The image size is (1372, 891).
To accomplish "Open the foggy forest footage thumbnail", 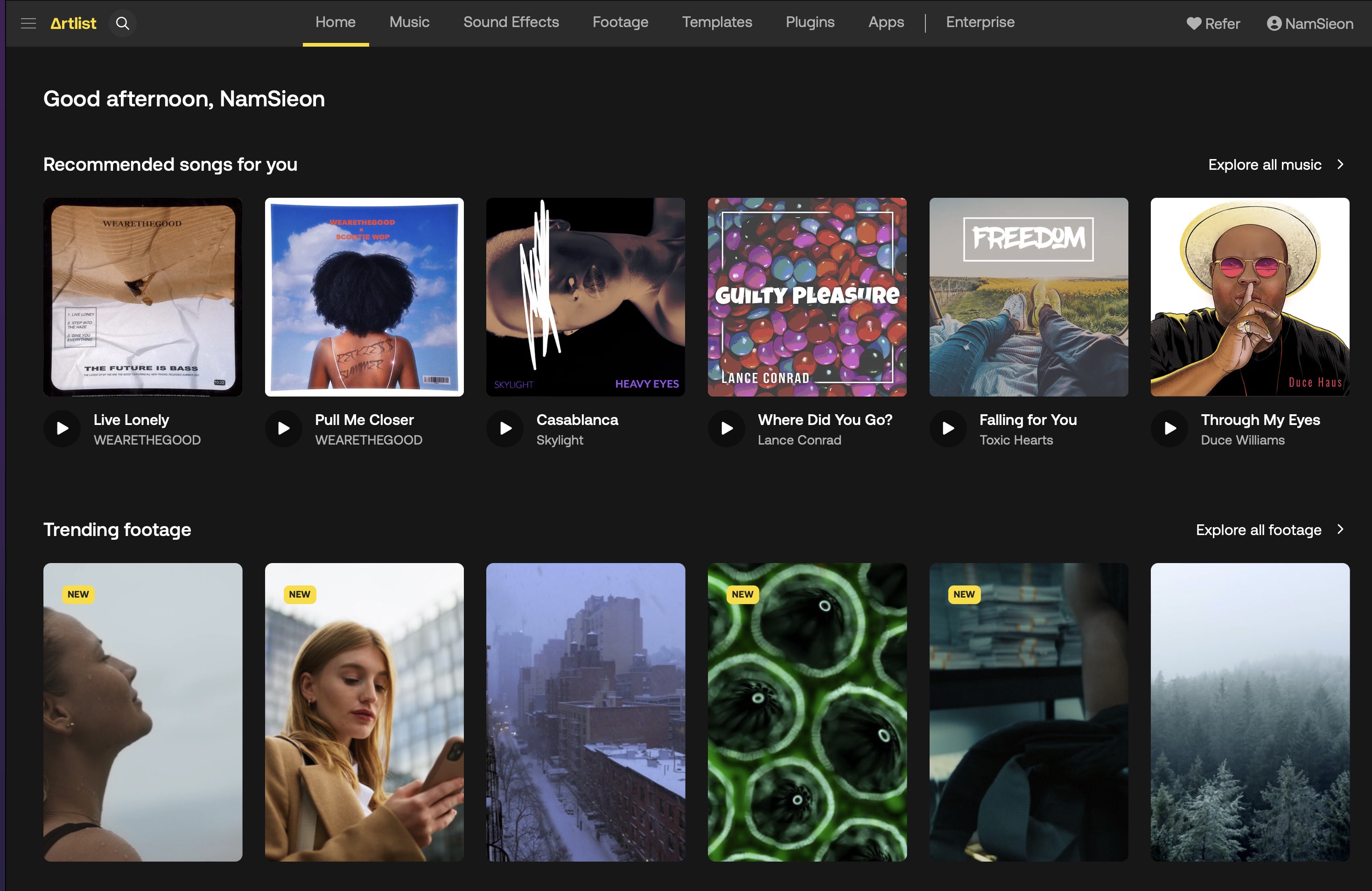I will click(1249, 712).
